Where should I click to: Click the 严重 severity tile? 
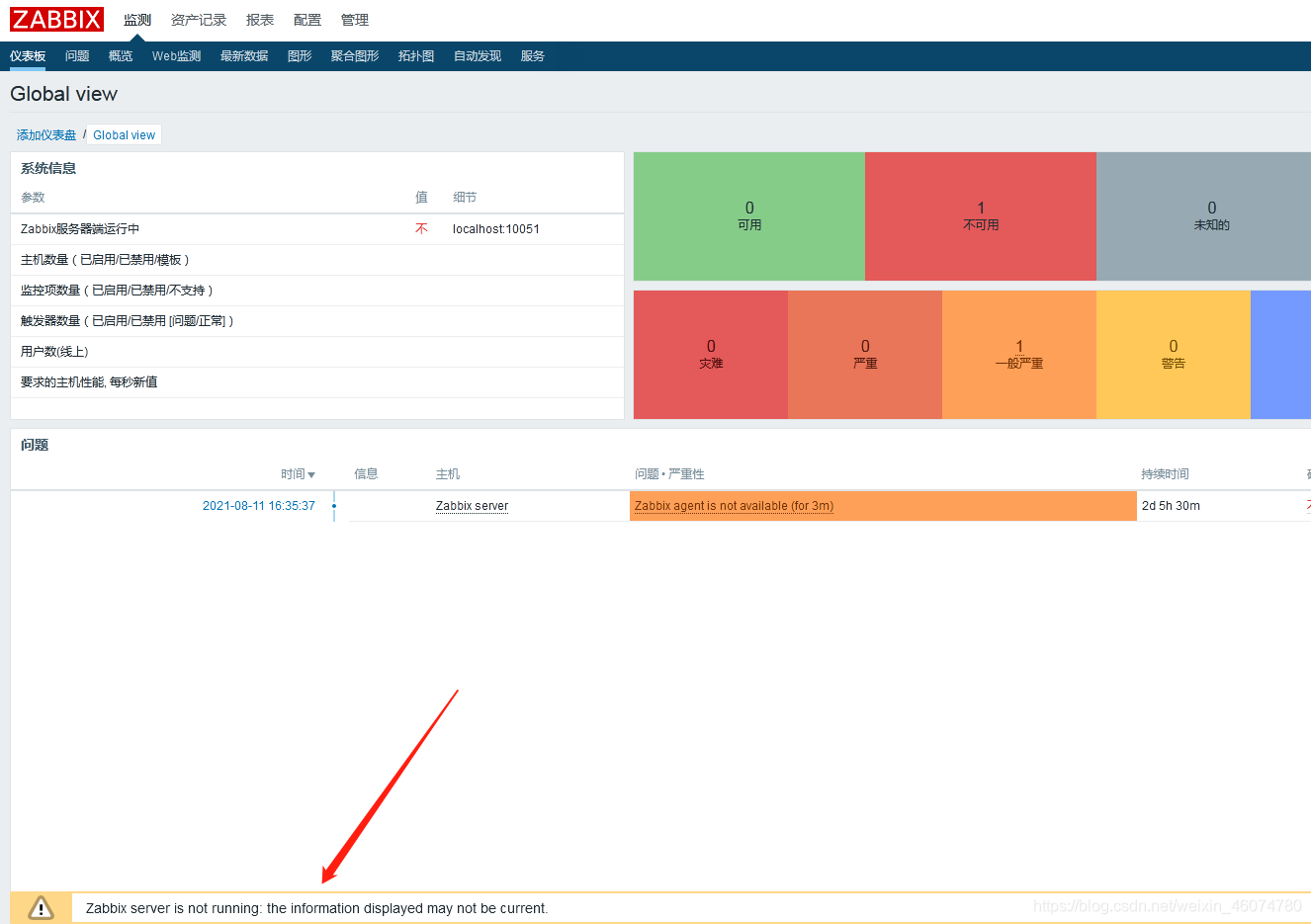pos(865,355)
